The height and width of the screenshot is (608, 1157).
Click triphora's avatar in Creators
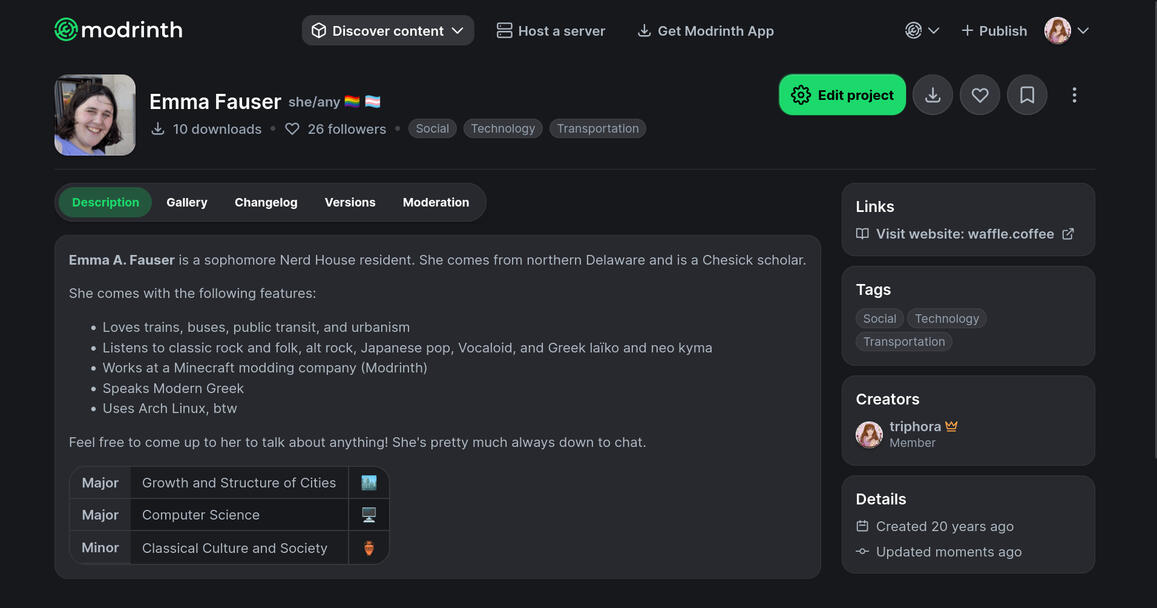click(x=869, y=435)
